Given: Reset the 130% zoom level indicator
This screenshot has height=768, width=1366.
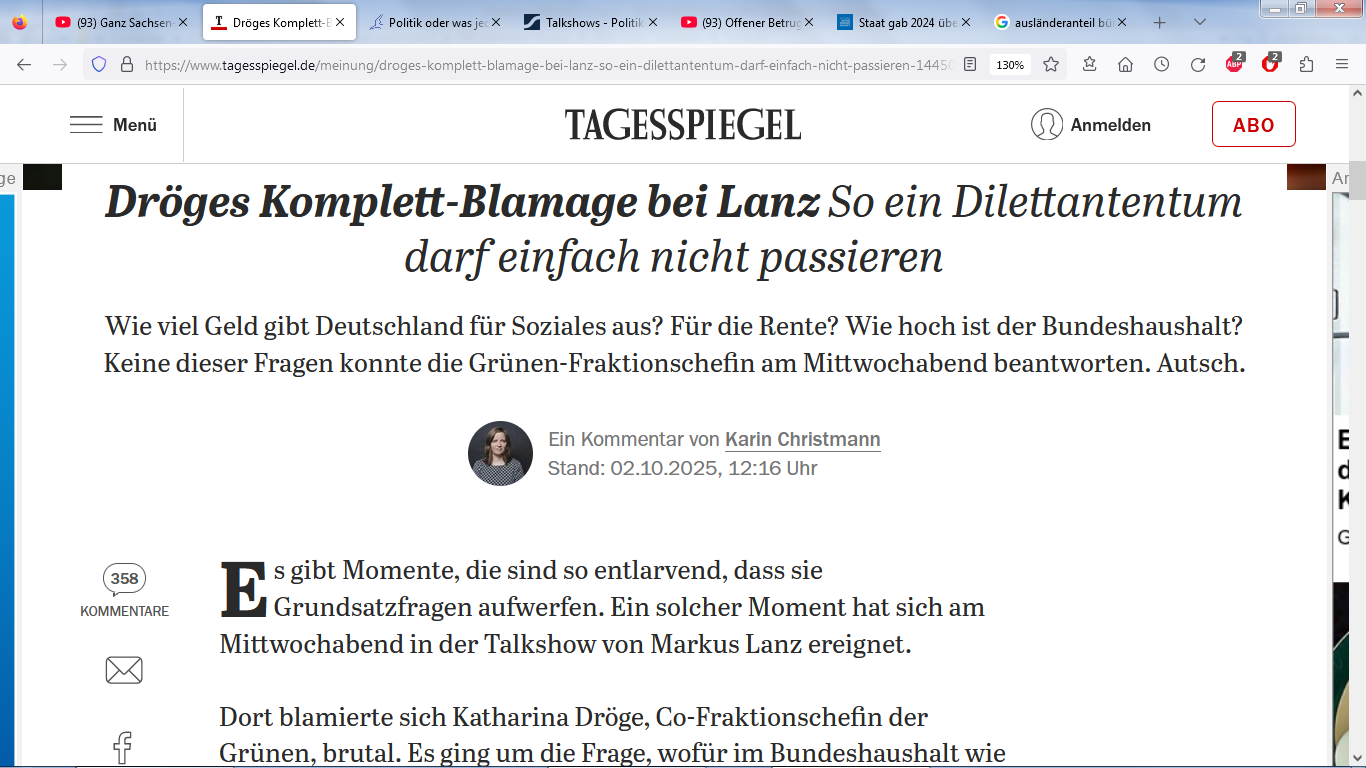Looking at the screenshot, I should 1010,64.
